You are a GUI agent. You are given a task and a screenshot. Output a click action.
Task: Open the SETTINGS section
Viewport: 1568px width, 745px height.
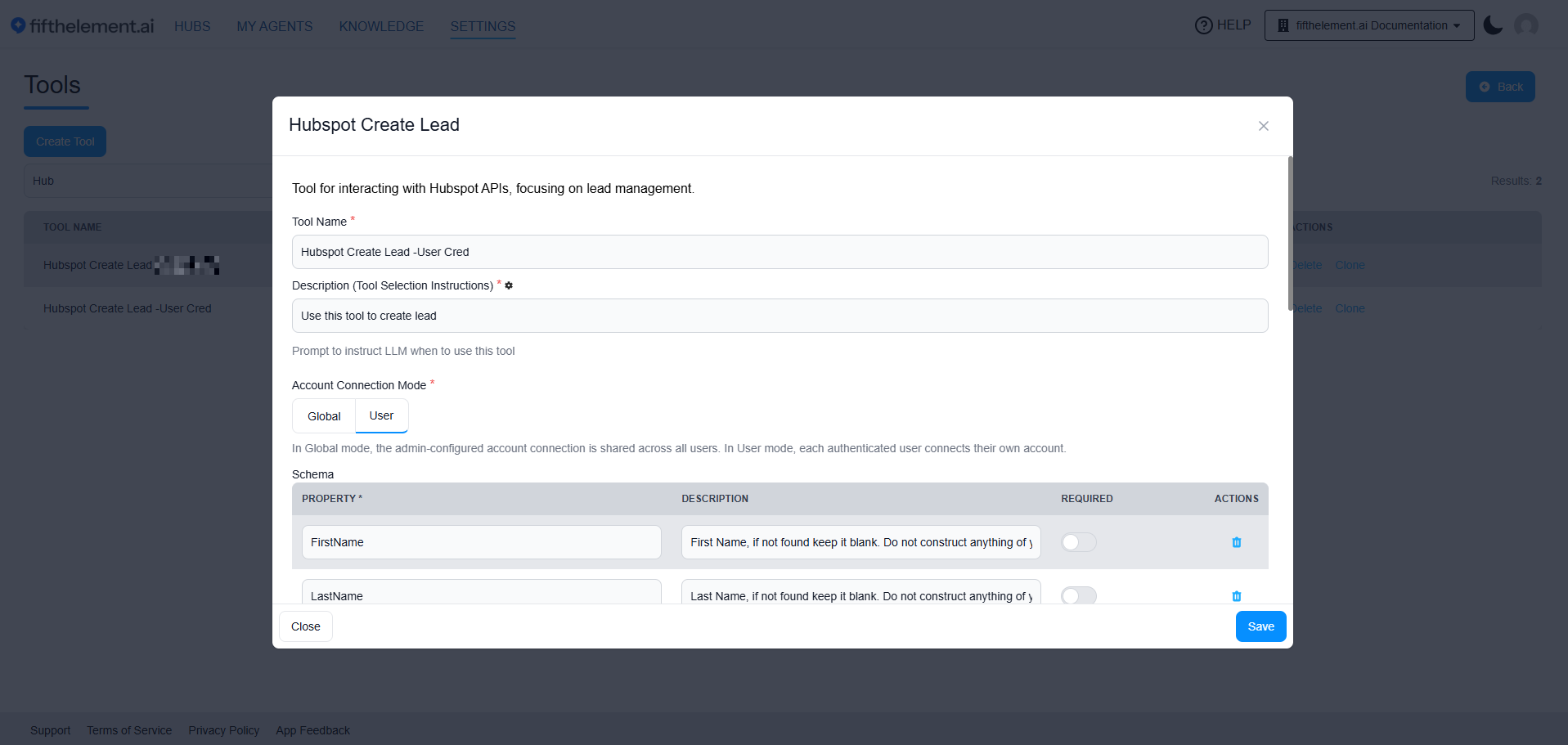[x=483, y=26]
